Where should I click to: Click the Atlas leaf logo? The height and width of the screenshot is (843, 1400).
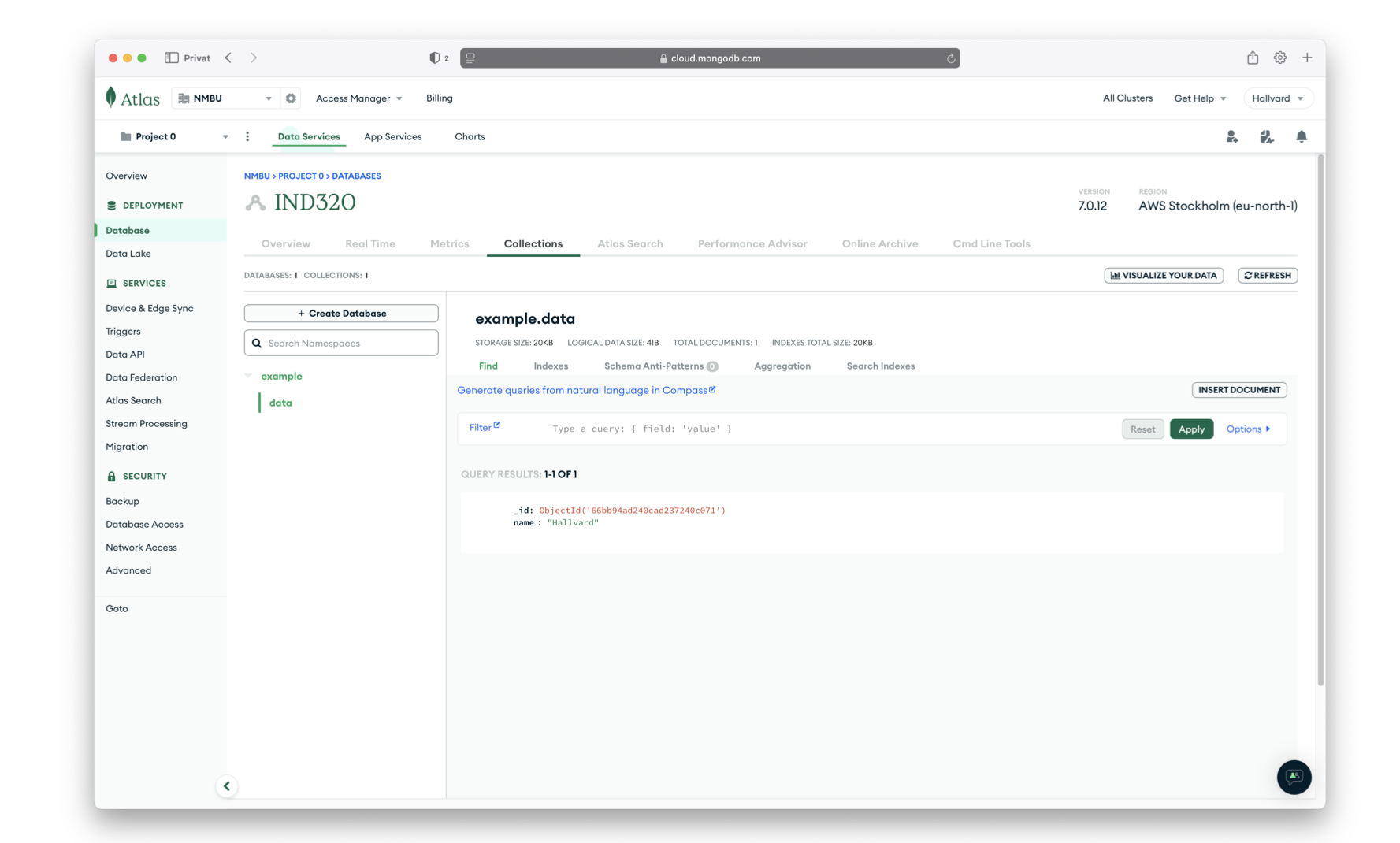pyautogui.click(x=111, y=97)
